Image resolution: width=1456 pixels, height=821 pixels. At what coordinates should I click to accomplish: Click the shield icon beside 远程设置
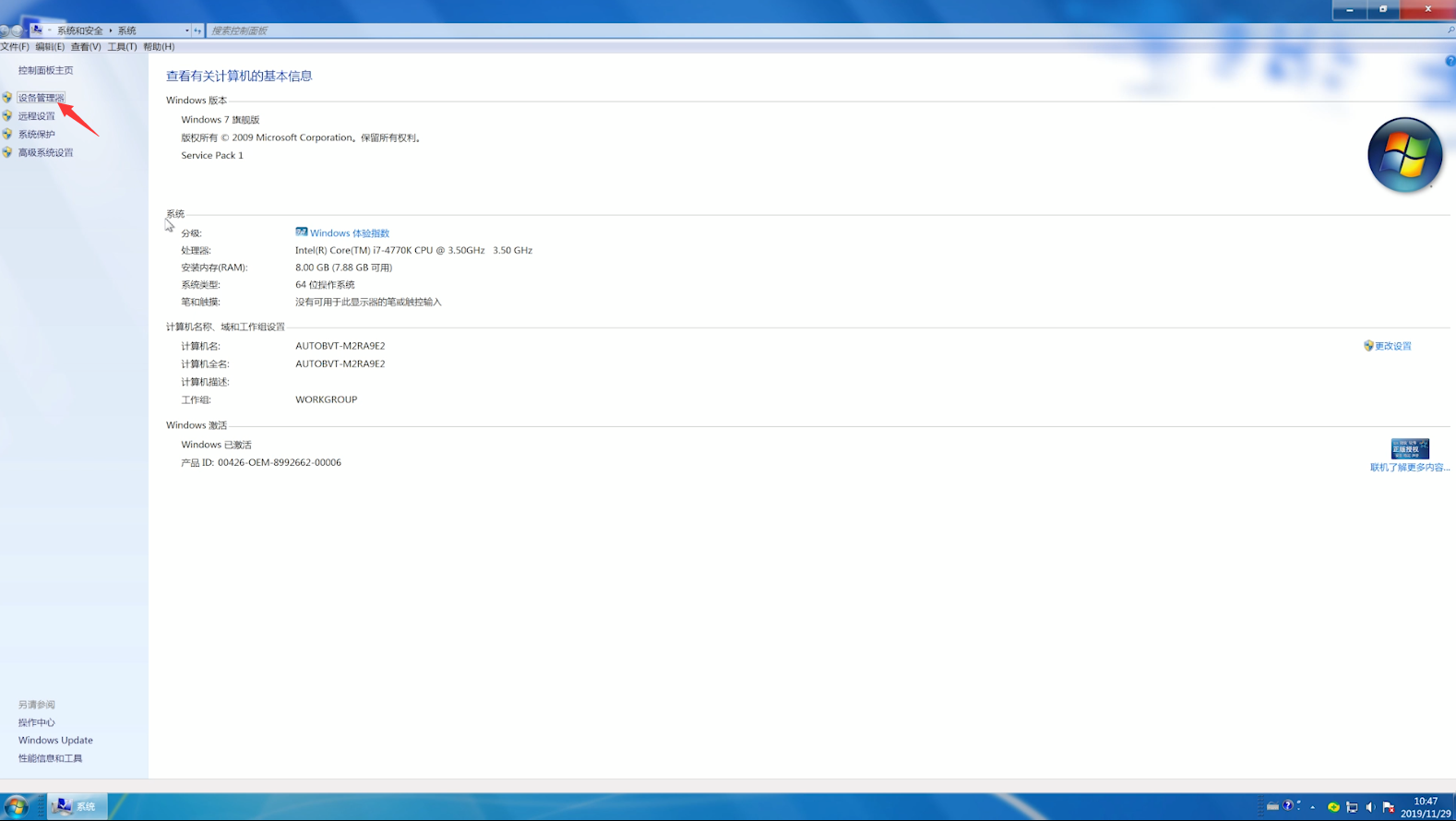tap(7, 116)
